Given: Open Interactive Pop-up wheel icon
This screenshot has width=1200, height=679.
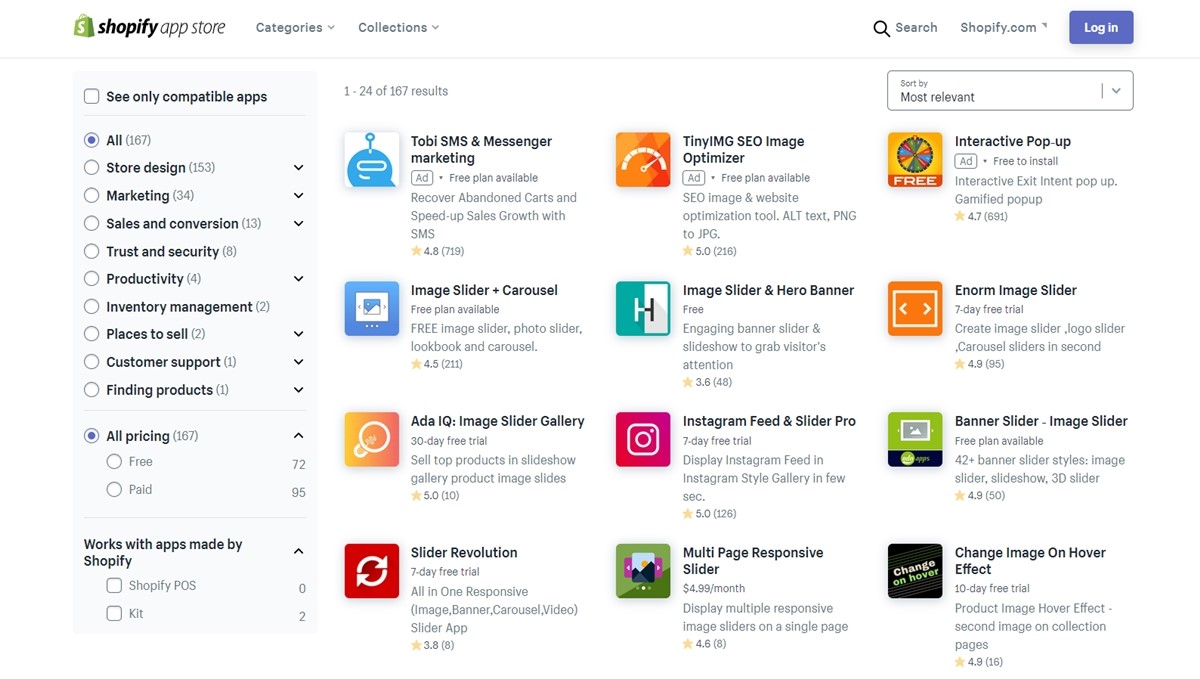Looking at the screenshot, I should (915, 160).
